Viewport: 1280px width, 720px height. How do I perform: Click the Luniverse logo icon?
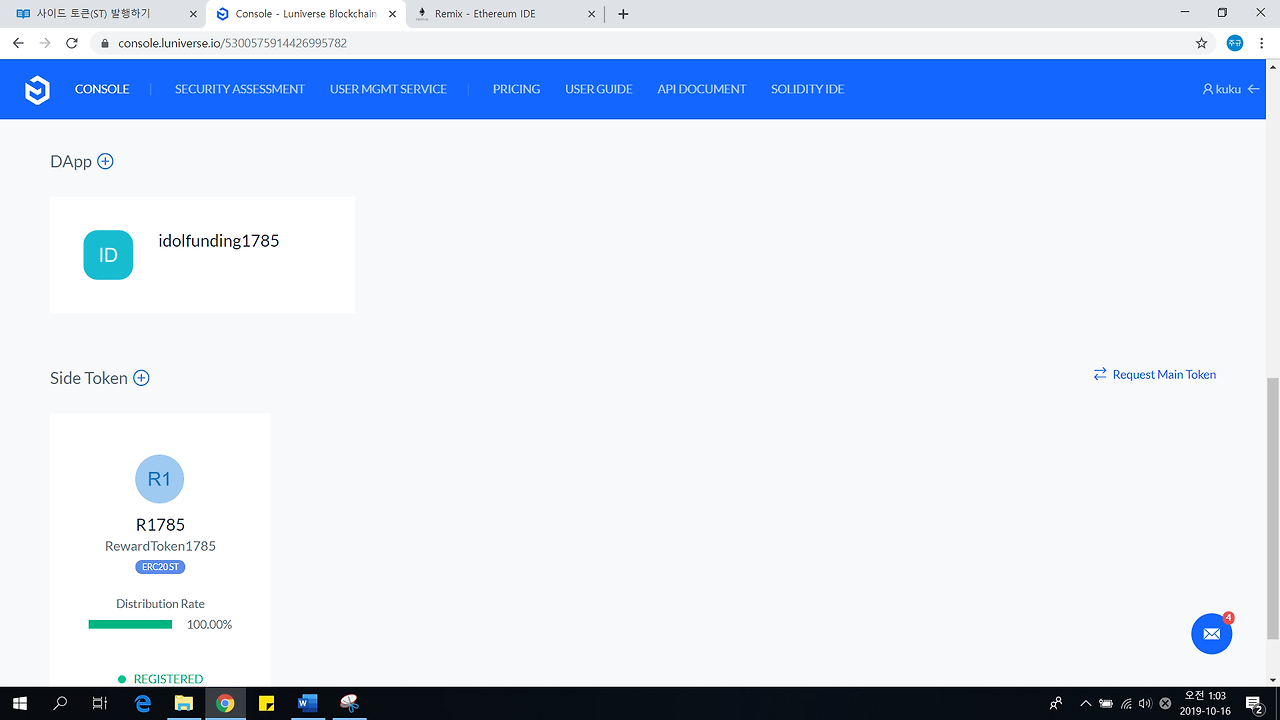pos(37,89)
